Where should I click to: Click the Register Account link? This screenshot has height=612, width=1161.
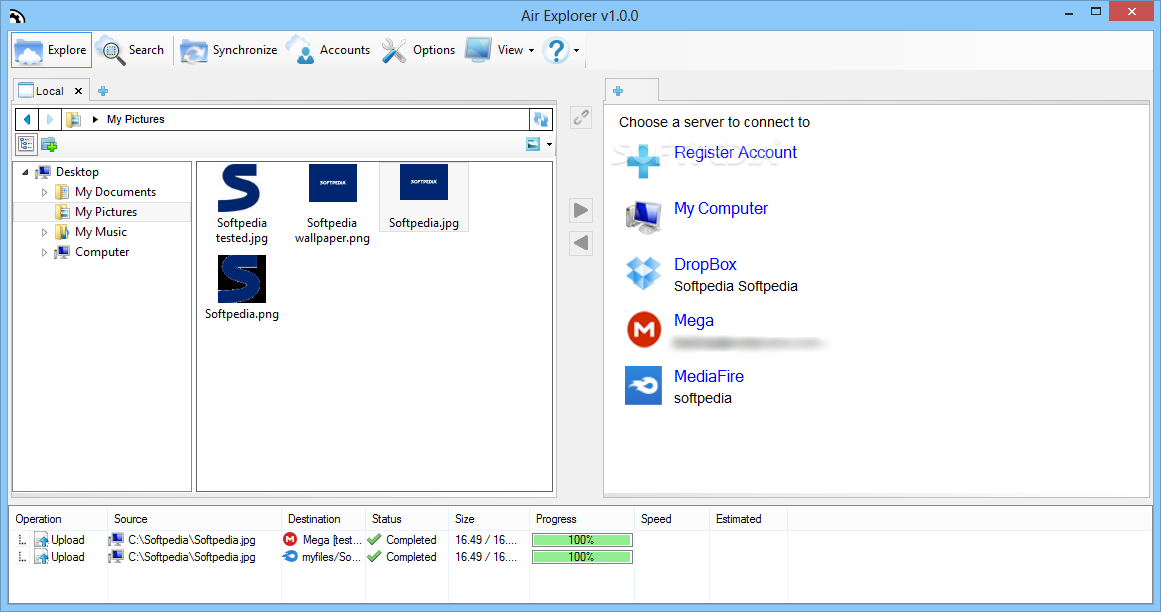tap(735, 152)
